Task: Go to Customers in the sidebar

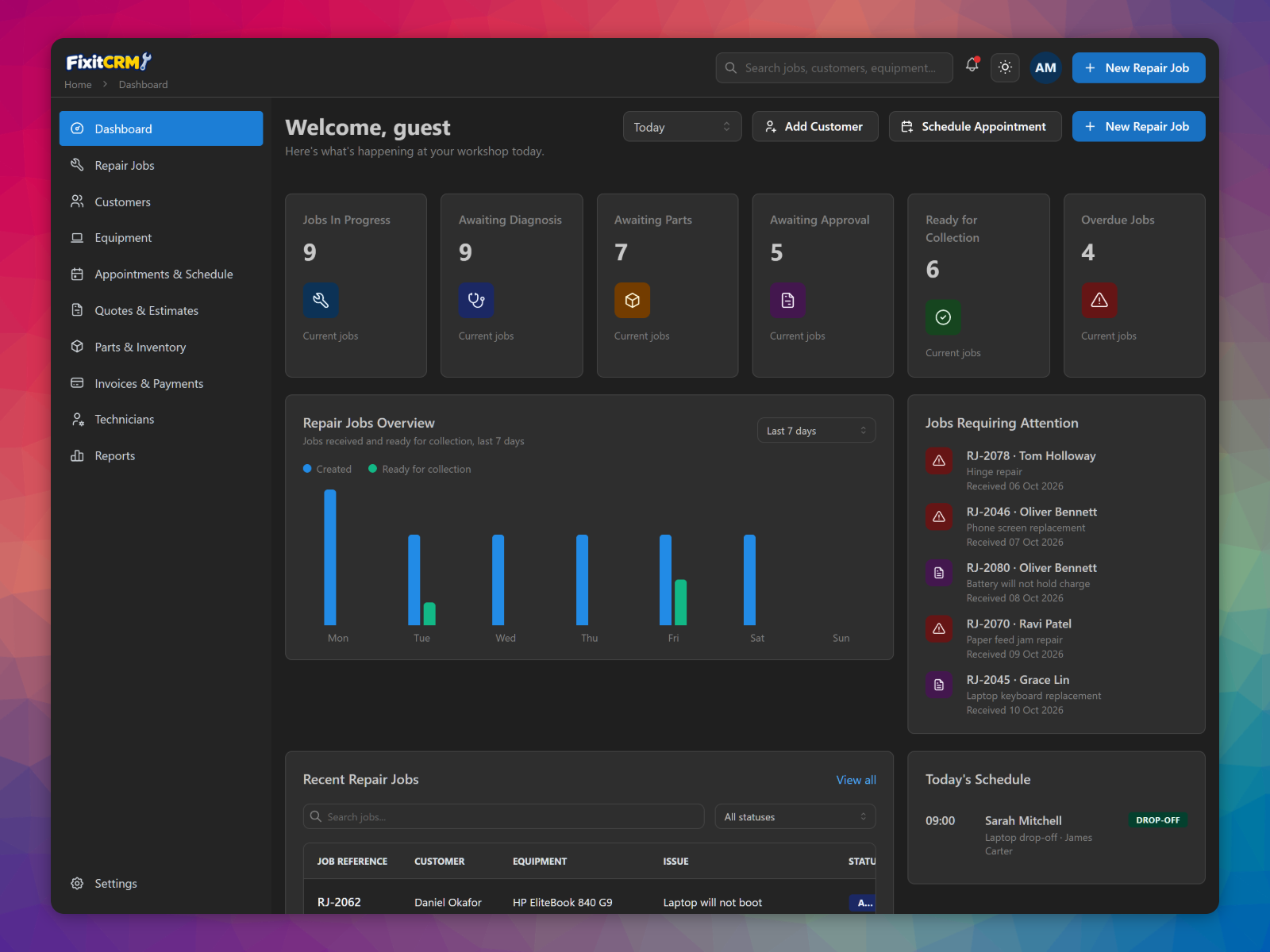Action: [x=161, y=202]
